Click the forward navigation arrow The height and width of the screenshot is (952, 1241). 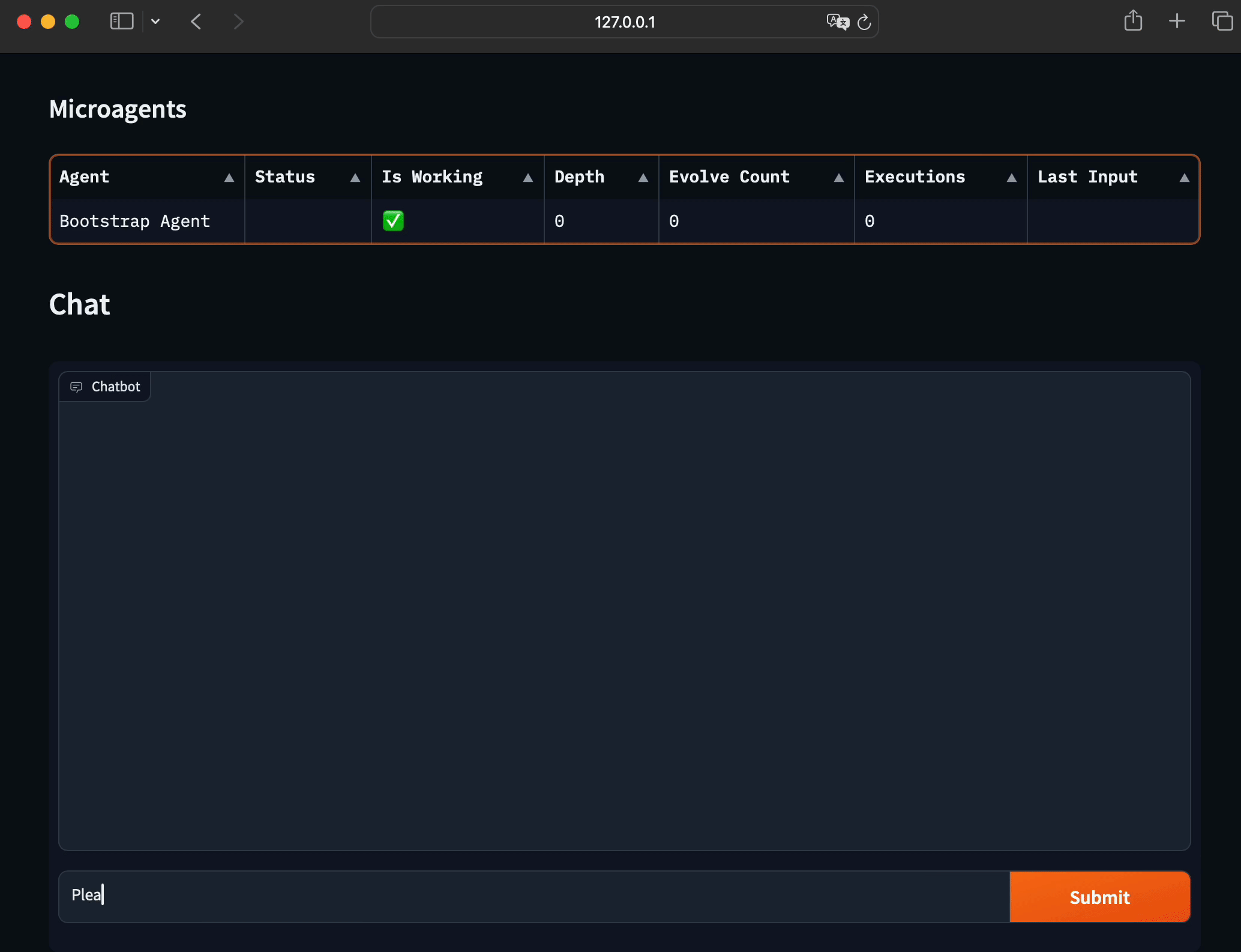click(x=238, y=22)
